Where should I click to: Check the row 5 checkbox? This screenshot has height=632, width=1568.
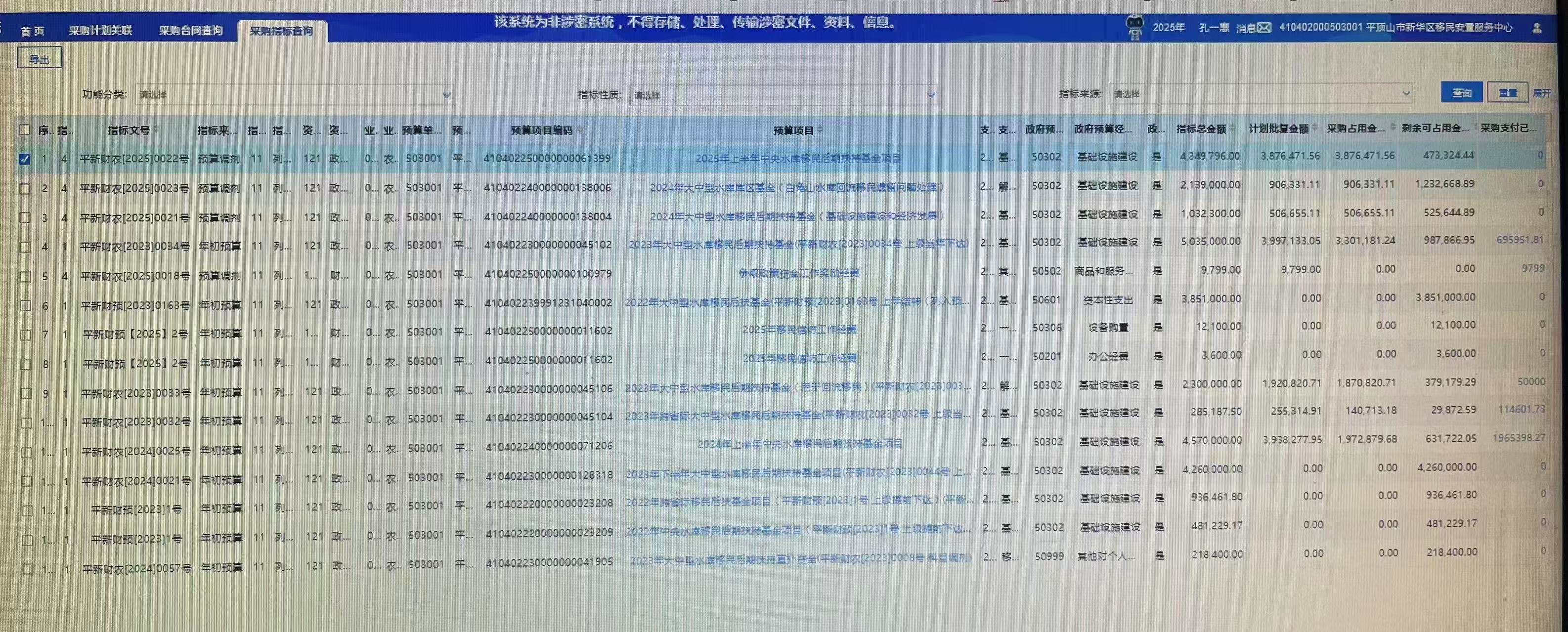[x=26, y=276]
